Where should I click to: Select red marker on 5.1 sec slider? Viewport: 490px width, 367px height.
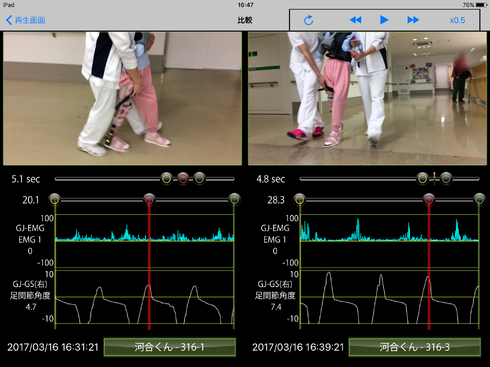click(x=183, y=179)
